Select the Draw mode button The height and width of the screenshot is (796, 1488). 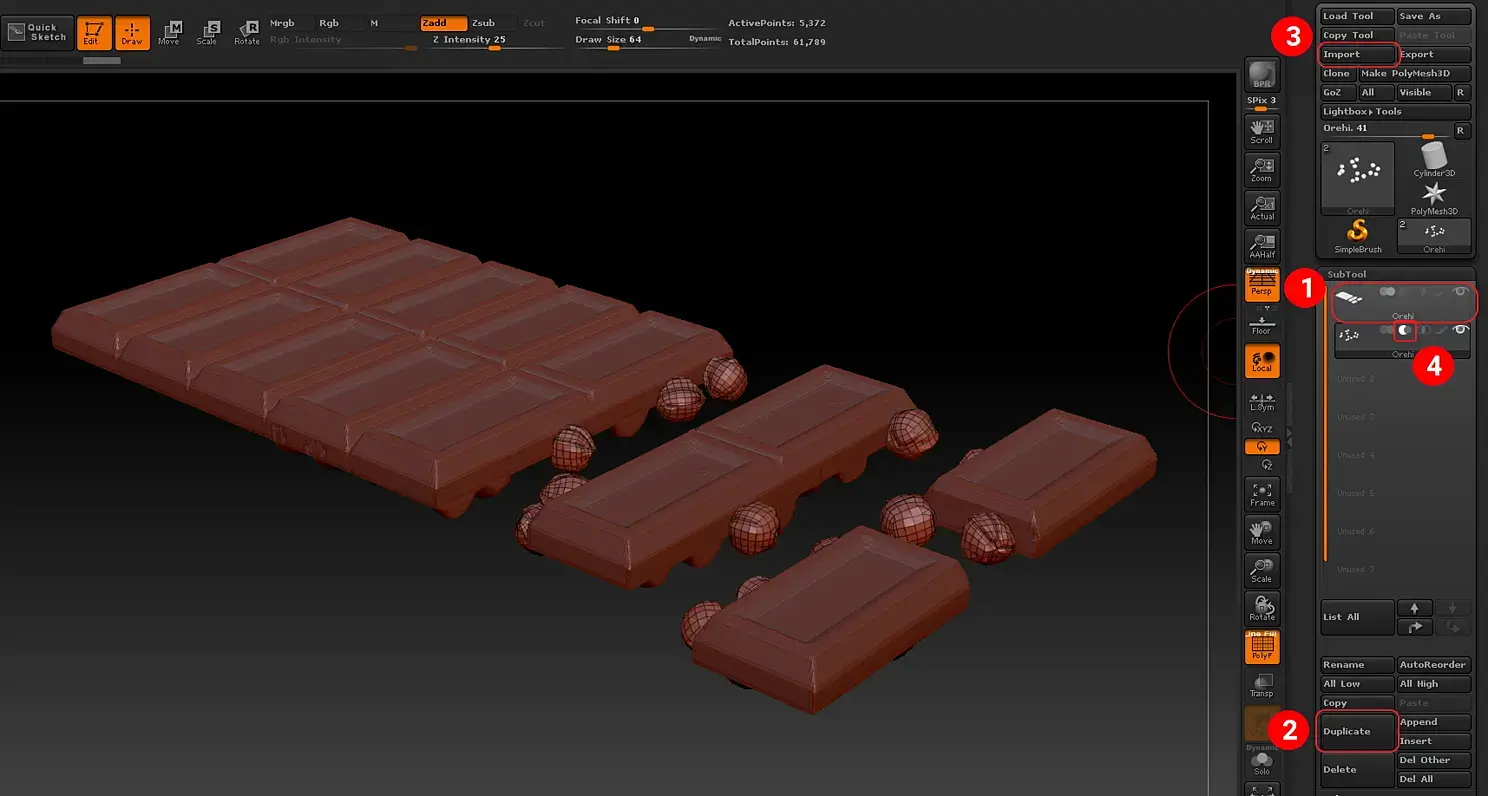pos(132,33)
